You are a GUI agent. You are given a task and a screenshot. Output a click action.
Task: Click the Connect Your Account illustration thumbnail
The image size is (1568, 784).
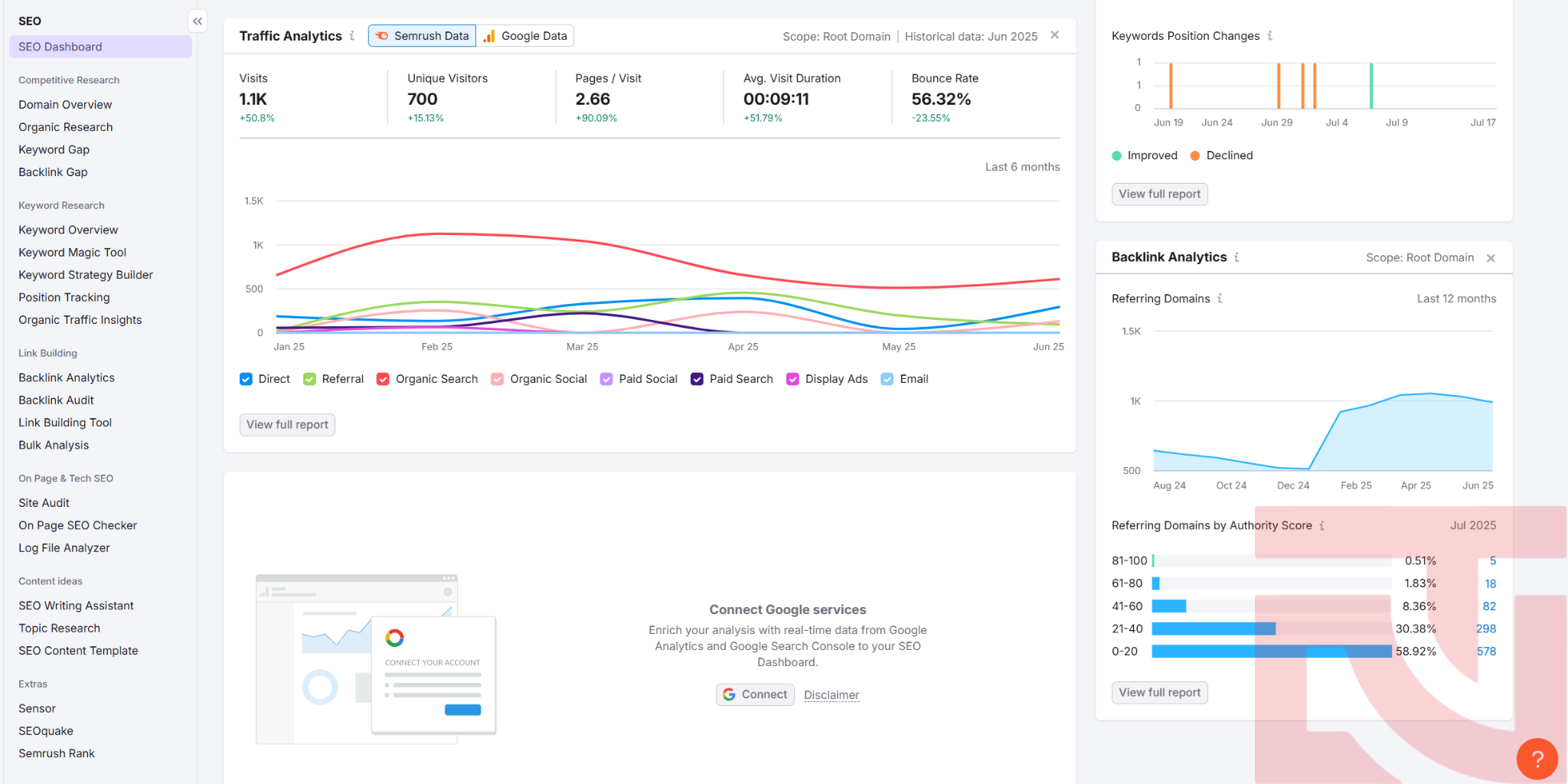click(x=376, y=659)
